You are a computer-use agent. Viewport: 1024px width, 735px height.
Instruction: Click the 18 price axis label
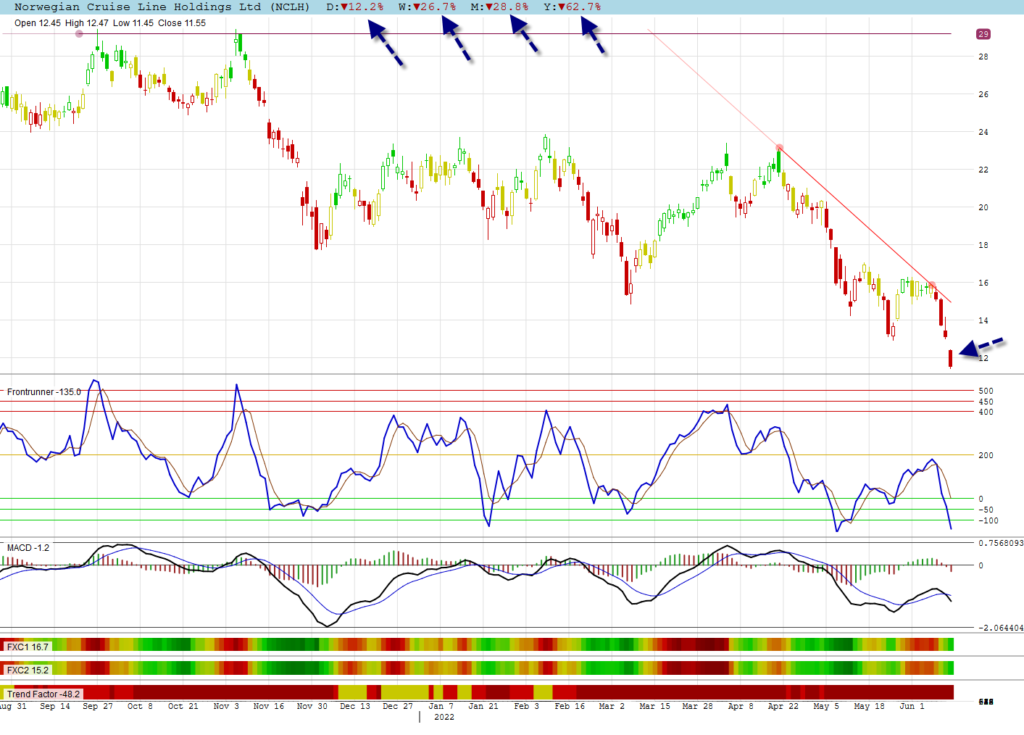[983, 245]
